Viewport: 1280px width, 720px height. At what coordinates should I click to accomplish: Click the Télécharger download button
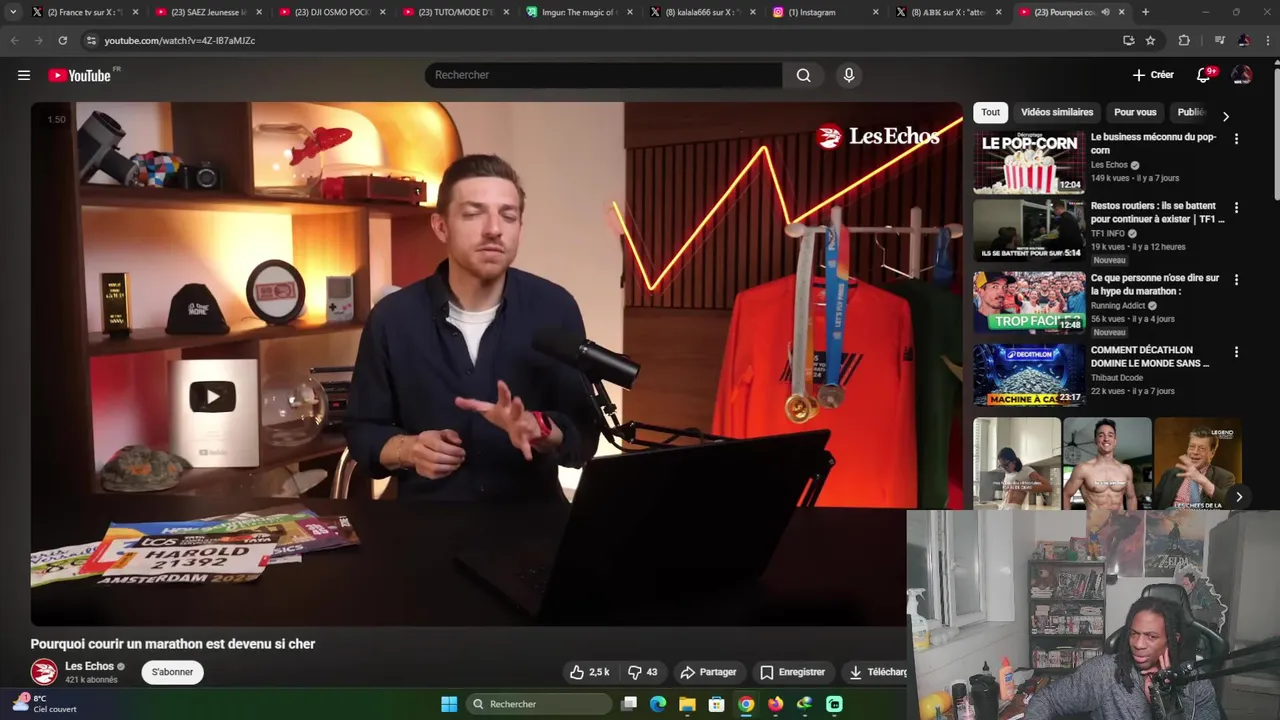[877, 672]
